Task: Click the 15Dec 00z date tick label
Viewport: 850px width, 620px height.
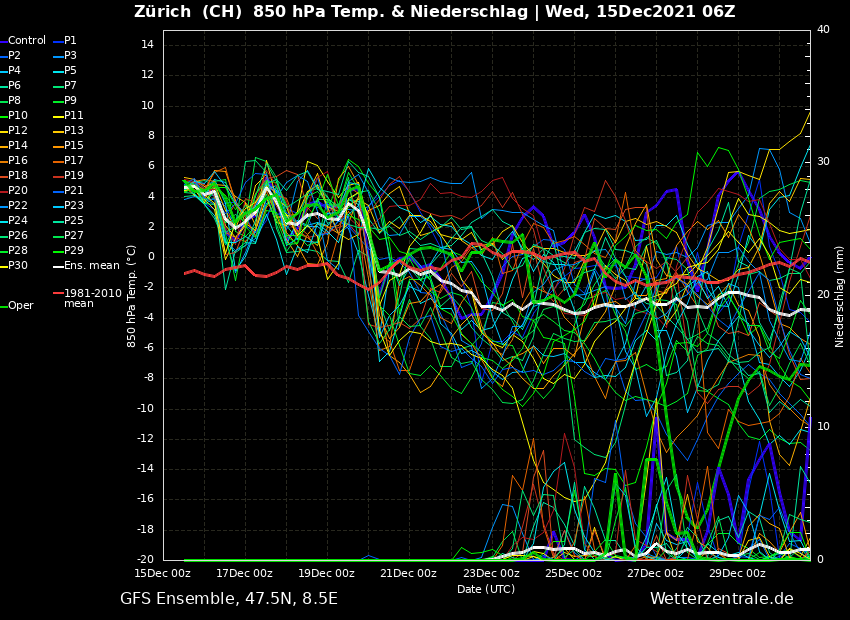Action: click(163, 574)
